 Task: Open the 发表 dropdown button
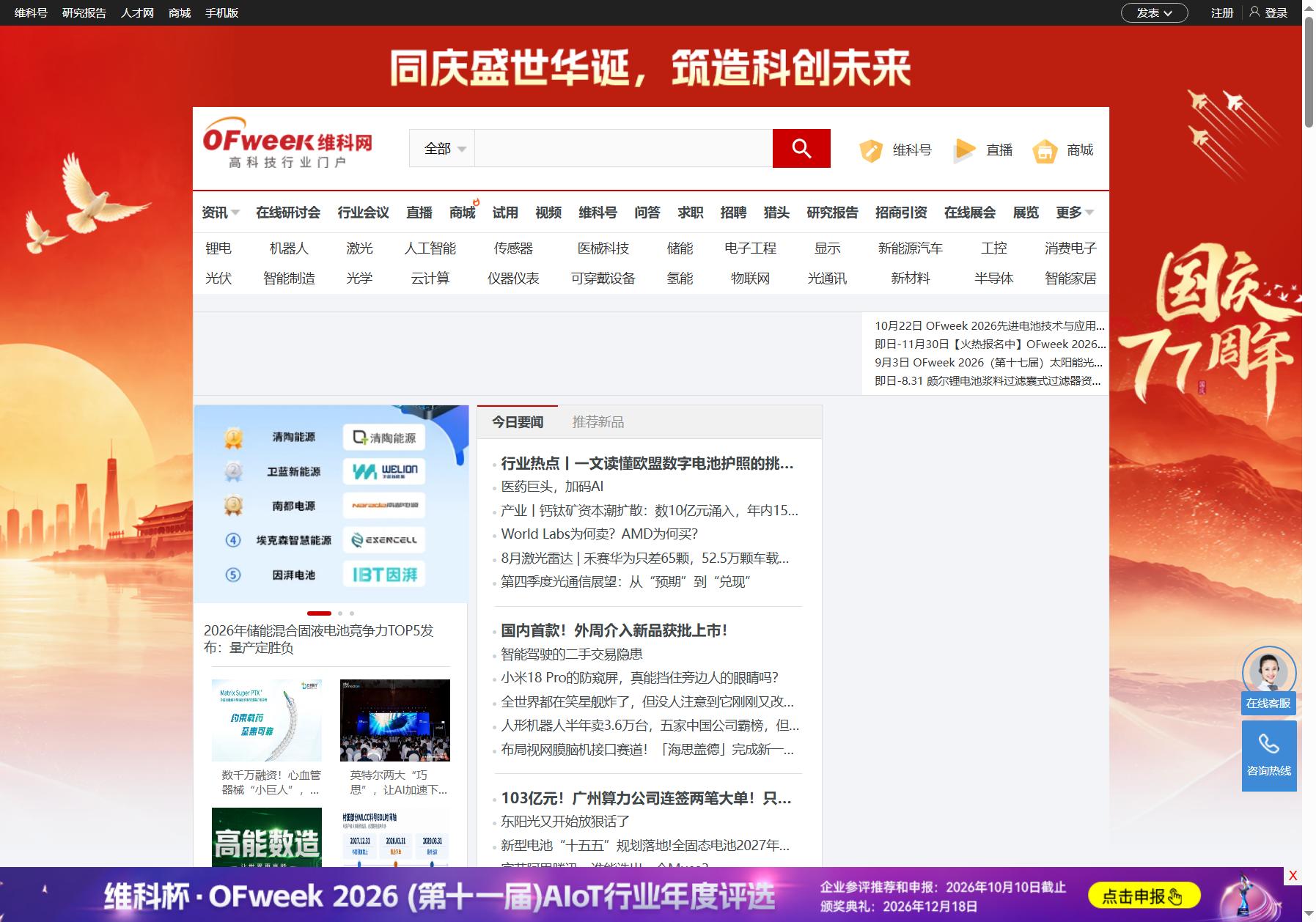tap(1154, 12)
